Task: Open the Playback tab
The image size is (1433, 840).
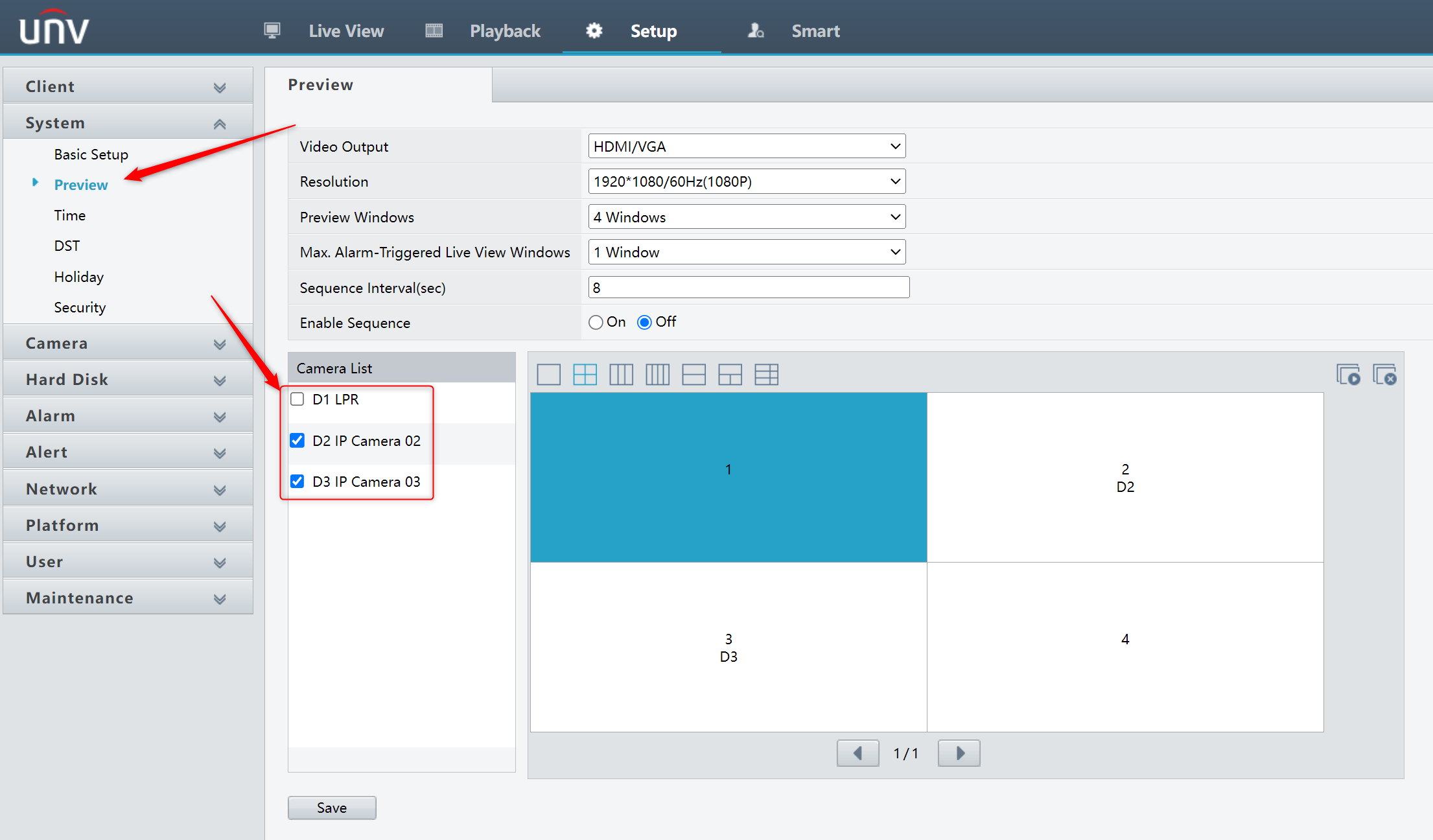Action: click(x=504, y=31)
